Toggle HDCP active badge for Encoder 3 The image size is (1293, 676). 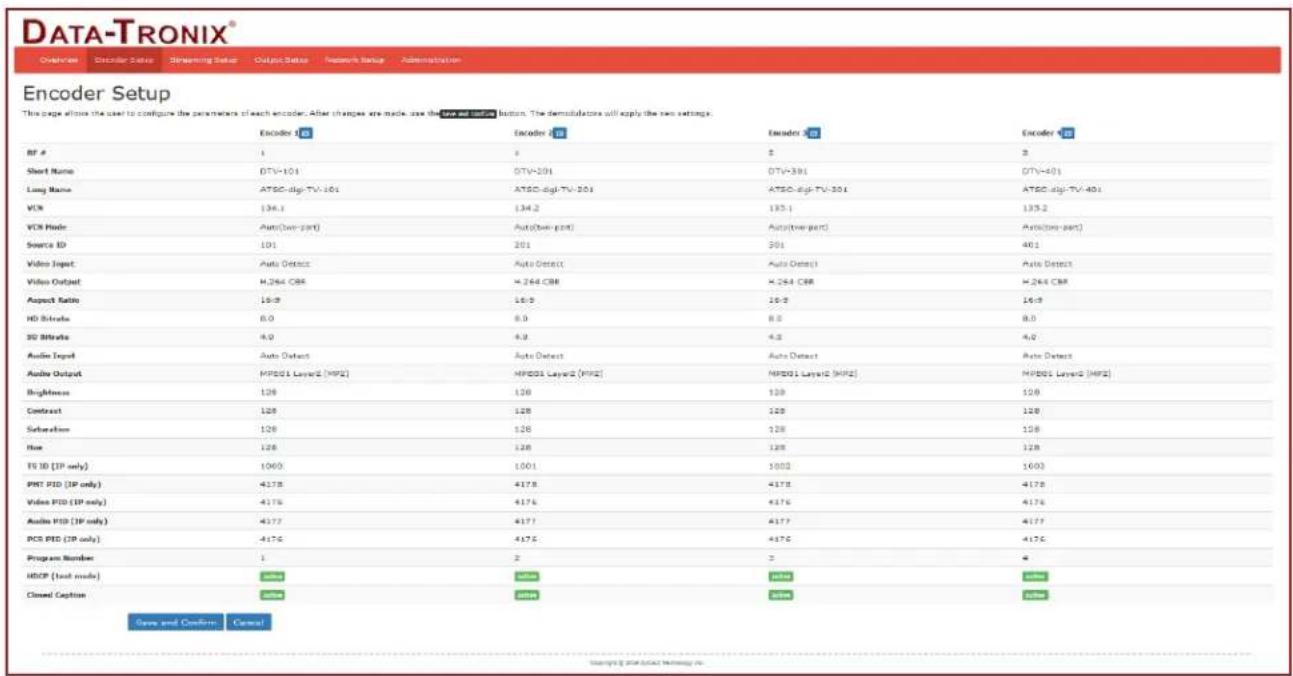780,576
